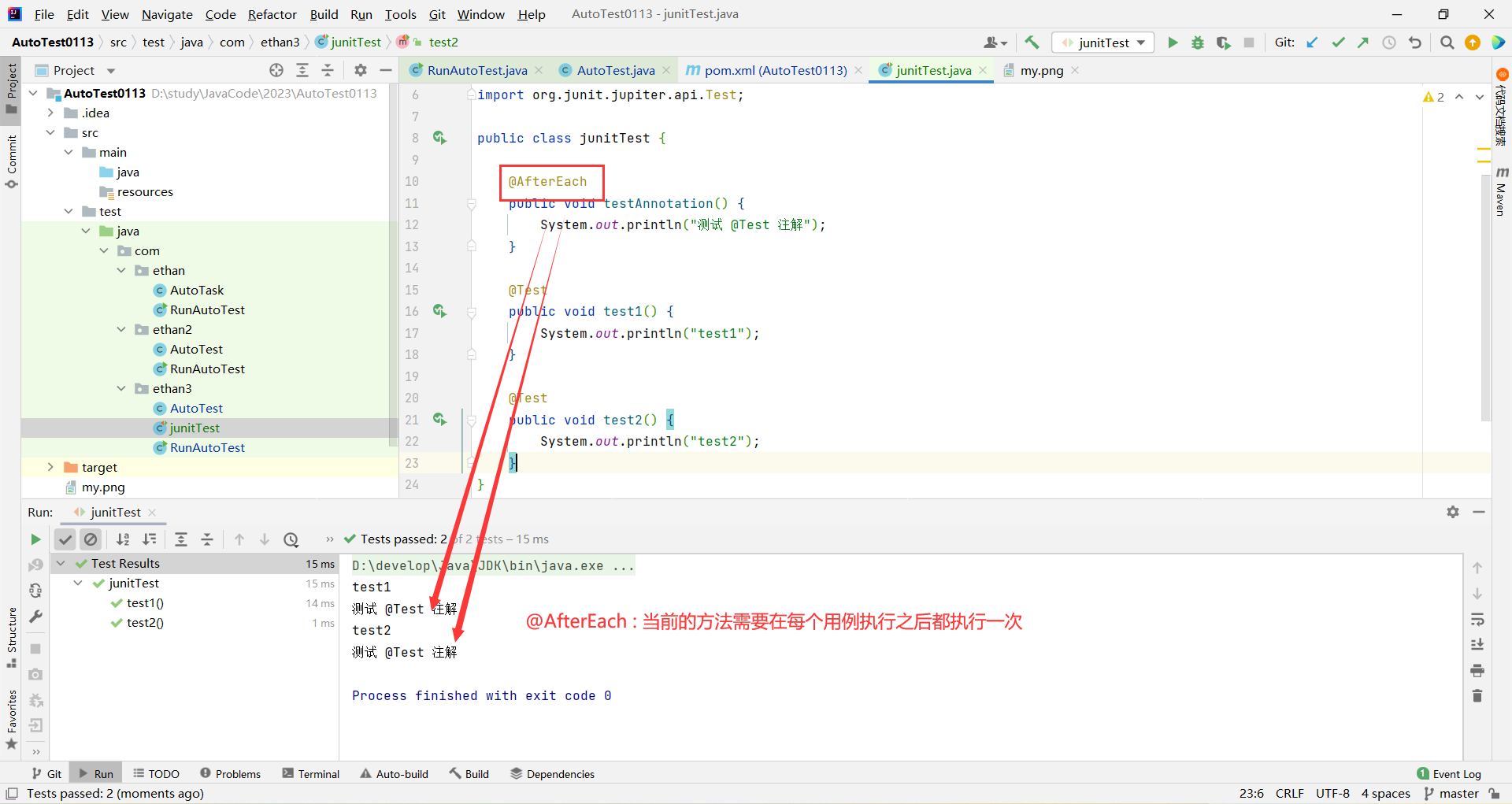This screenshot has width=1512, height=804.
Task: Click the Git push arrow icon
Action: tap(1363, 43)
